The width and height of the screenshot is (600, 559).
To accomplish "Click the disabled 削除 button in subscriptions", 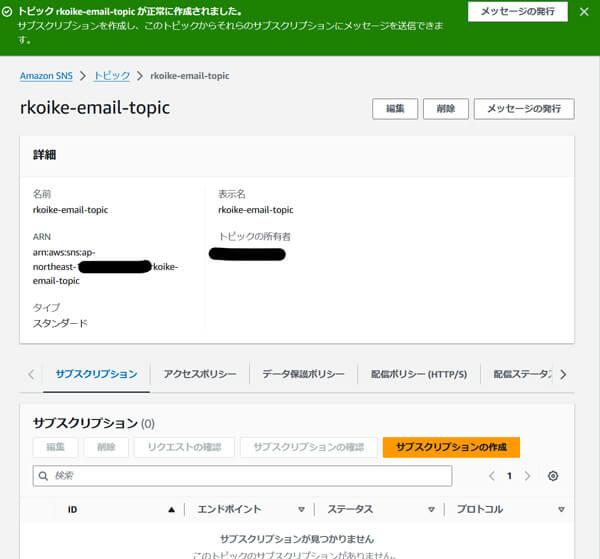I will pyautogui.click(x=106, y=447).
